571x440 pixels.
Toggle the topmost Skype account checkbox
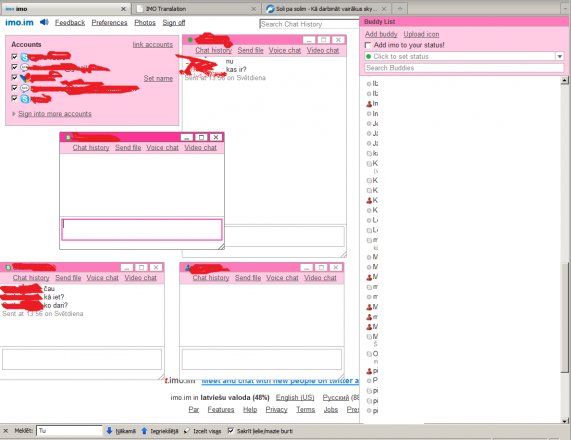14,56
